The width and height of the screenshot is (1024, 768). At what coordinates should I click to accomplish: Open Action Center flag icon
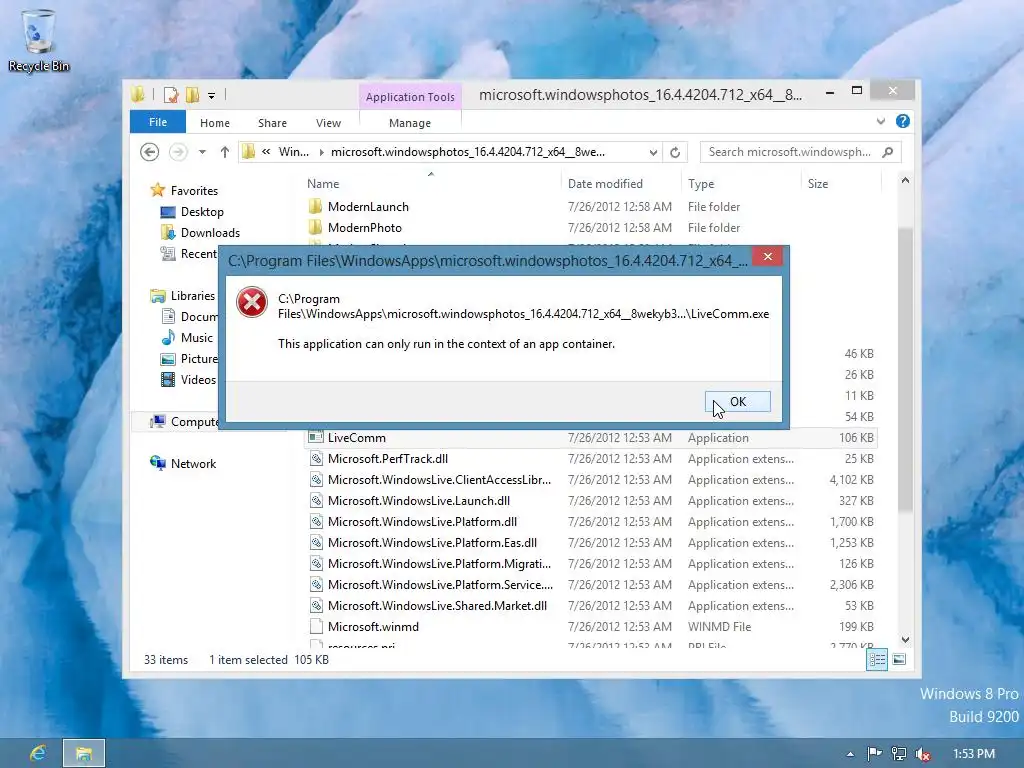point(874,754)
